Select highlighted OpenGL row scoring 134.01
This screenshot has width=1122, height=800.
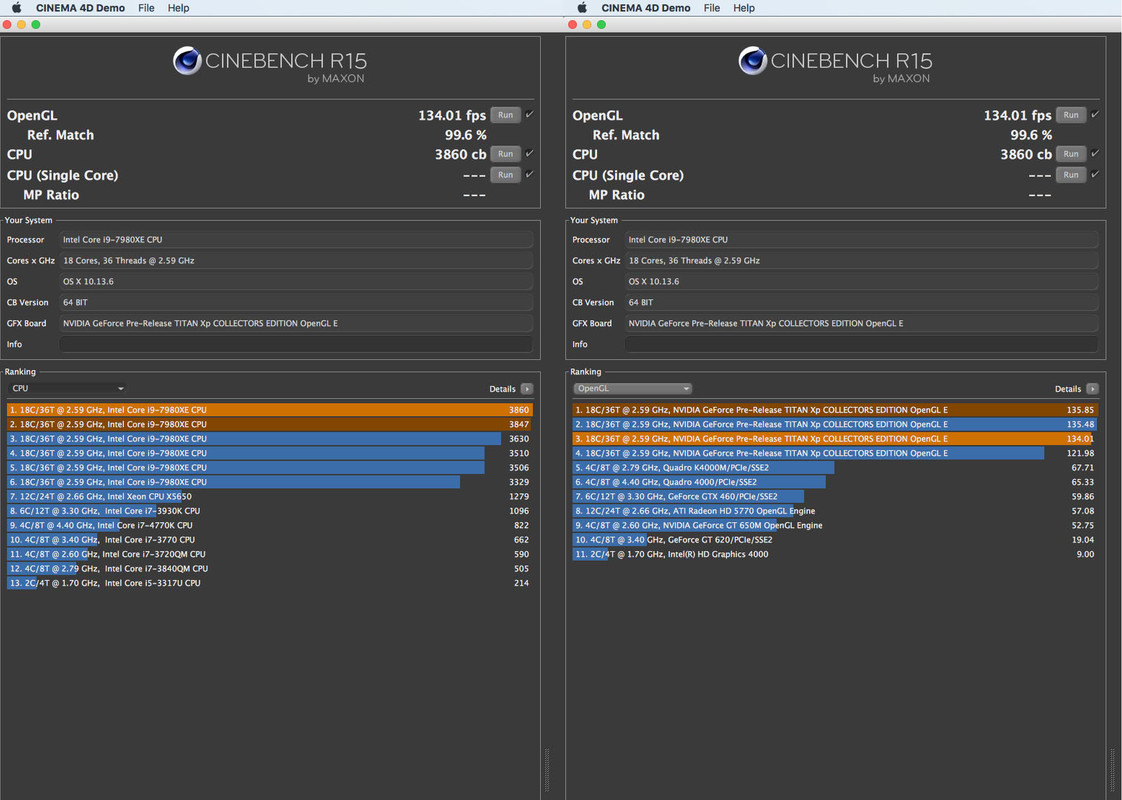[835, 439]
